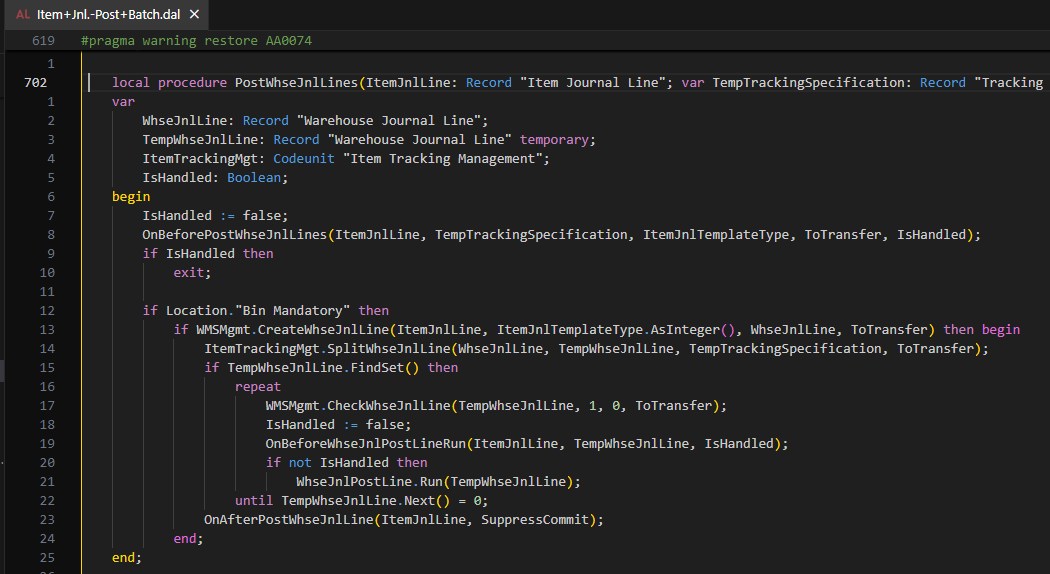Click the 'until' keyword
1050x574 pixels.
[x=254, y=501]
